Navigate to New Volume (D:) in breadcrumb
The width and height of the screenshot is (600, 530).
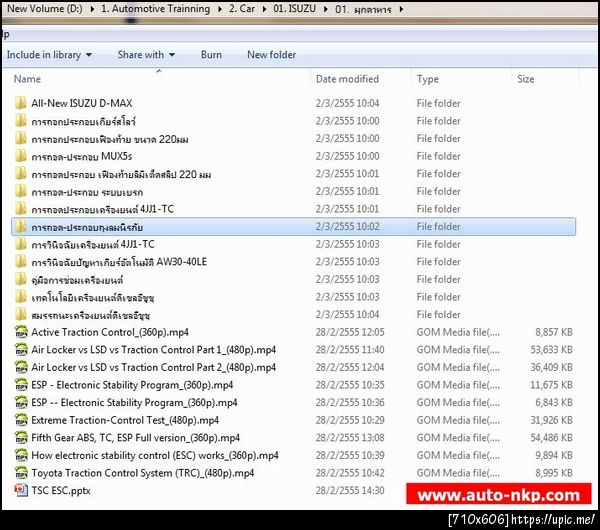tap(45, 8)
